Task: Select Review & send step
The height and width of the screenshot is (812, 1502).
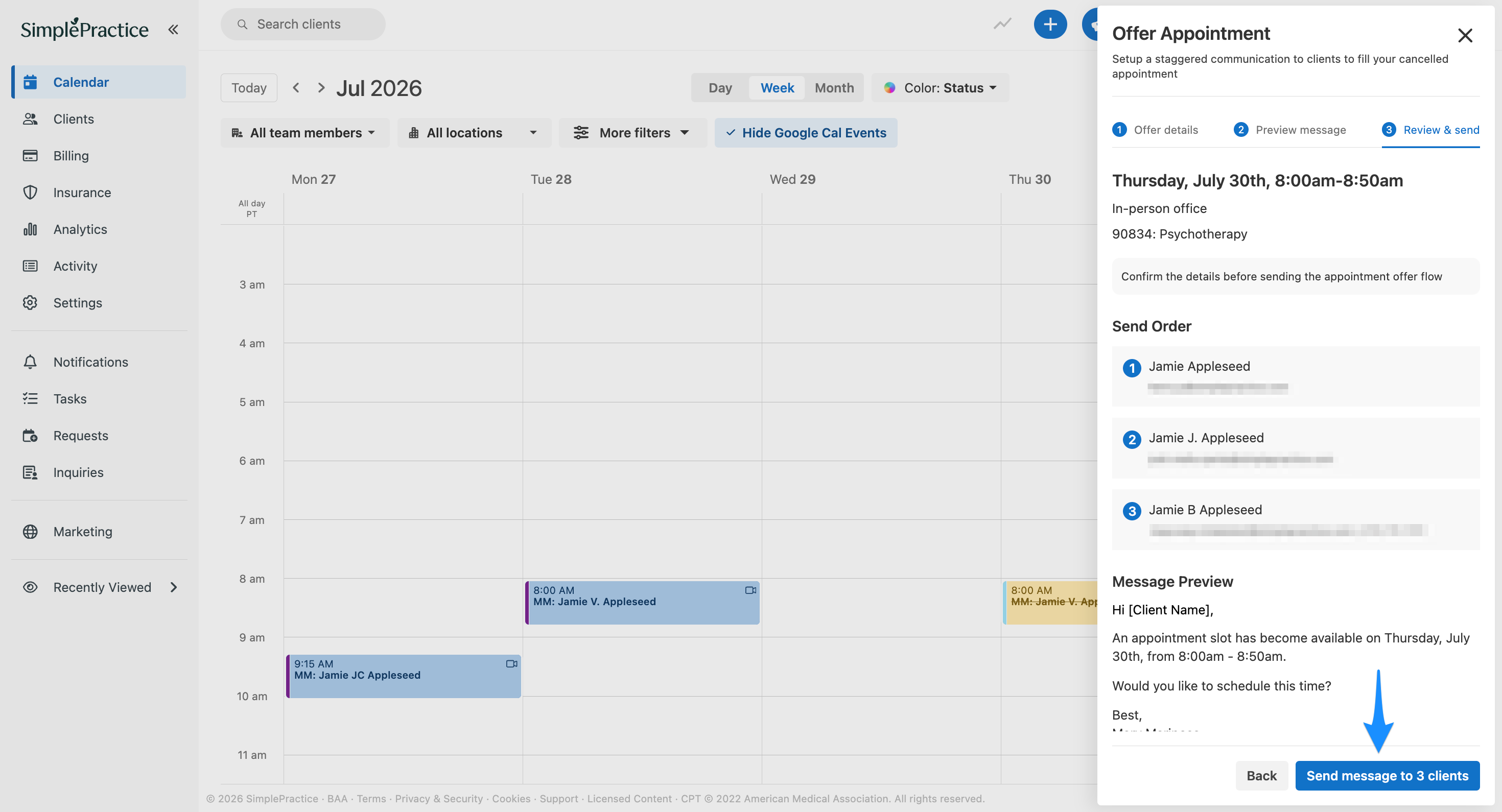Action: (1430, 129)
